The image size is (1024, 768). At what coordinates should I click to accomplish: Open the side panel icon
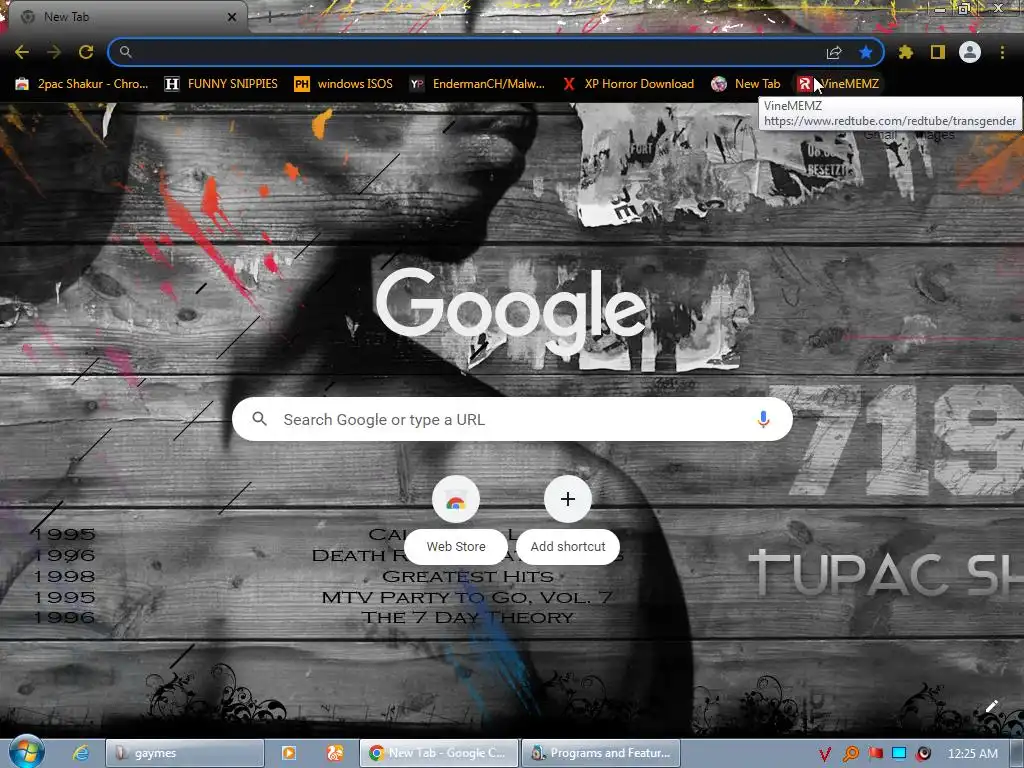pos(938,52)
